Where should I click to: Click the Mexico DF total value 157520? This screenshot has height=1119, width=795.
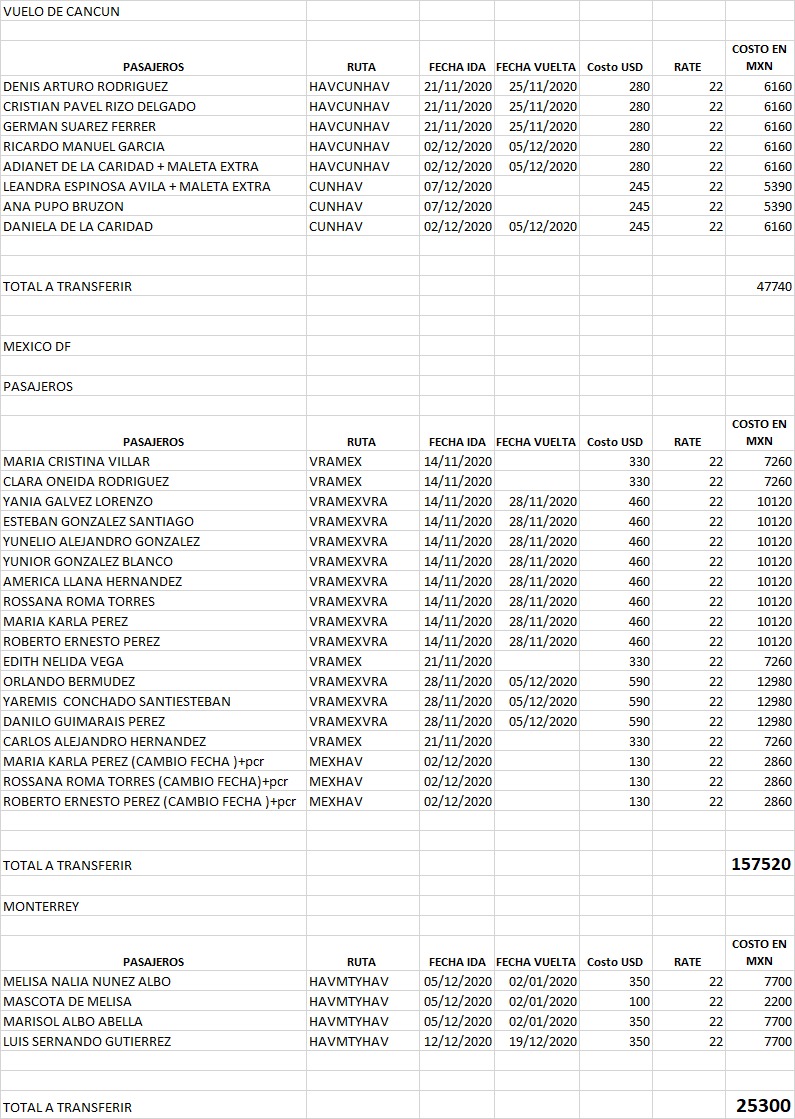point(760,864)
